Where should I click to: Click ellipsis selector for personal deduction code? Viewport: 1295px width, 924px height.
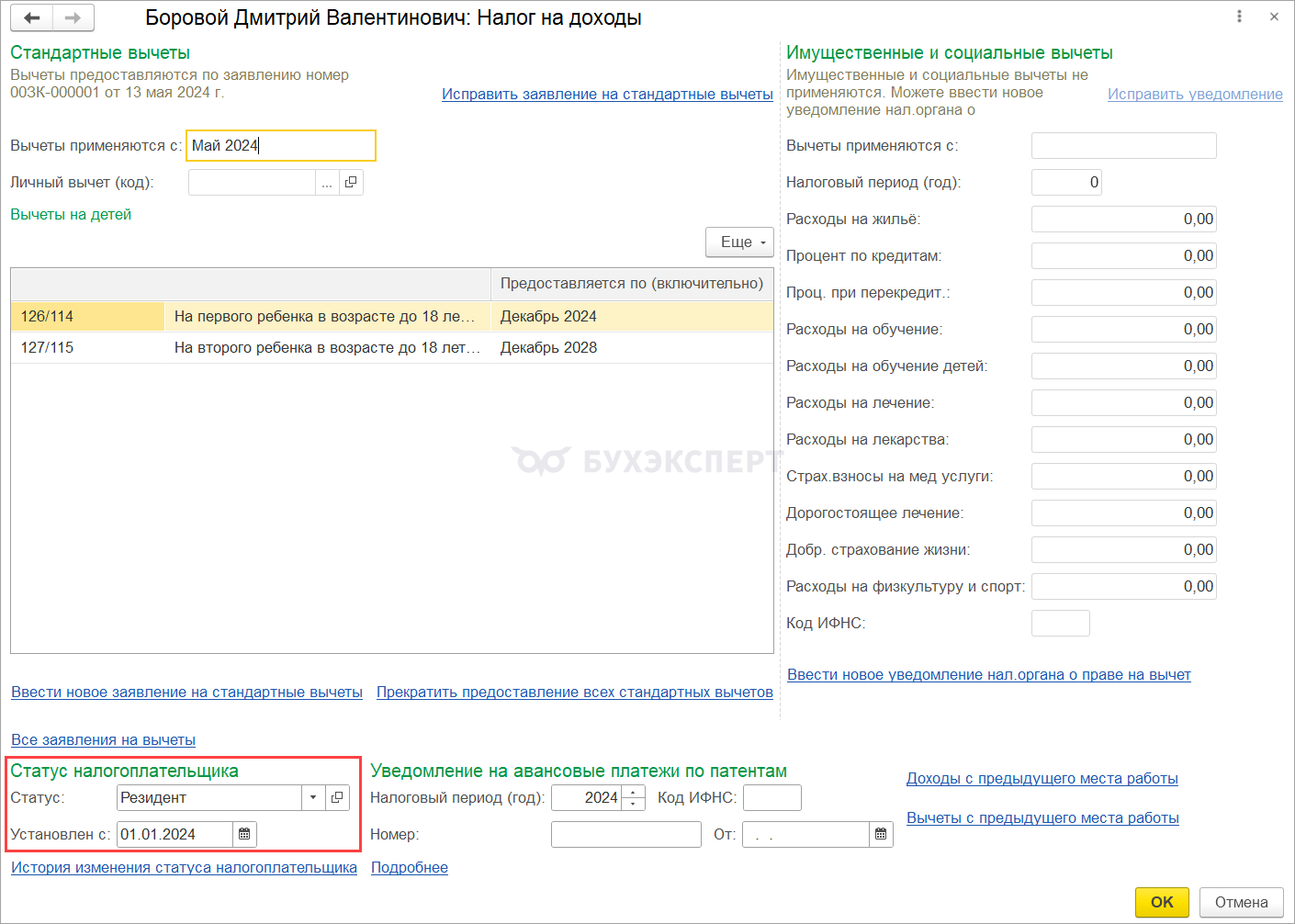[x=327, y=183]
